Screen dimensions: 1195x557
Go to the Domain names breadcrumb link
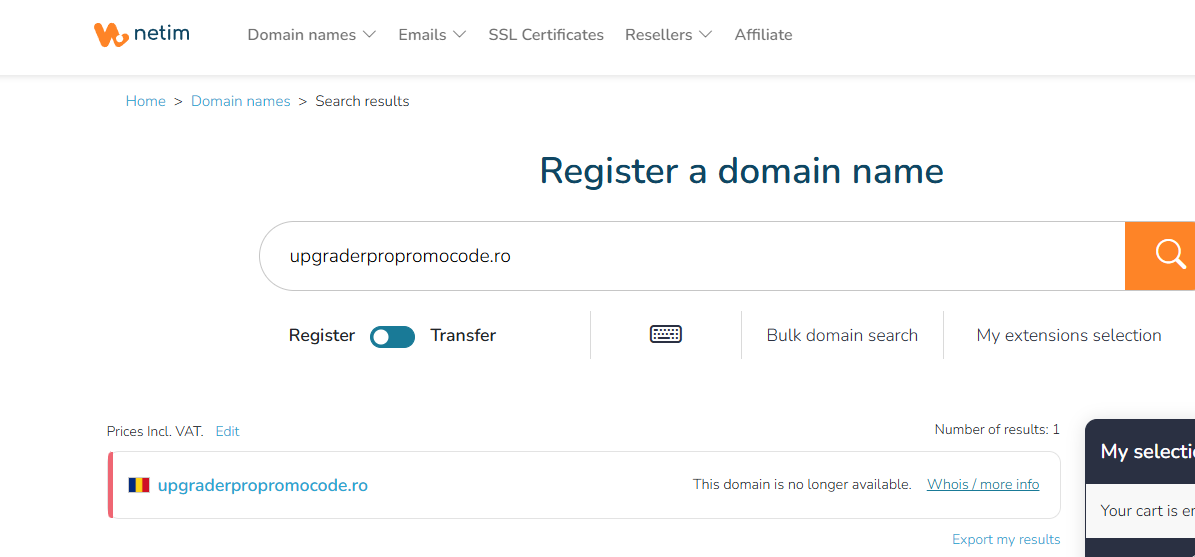click(x=241, y=101)
